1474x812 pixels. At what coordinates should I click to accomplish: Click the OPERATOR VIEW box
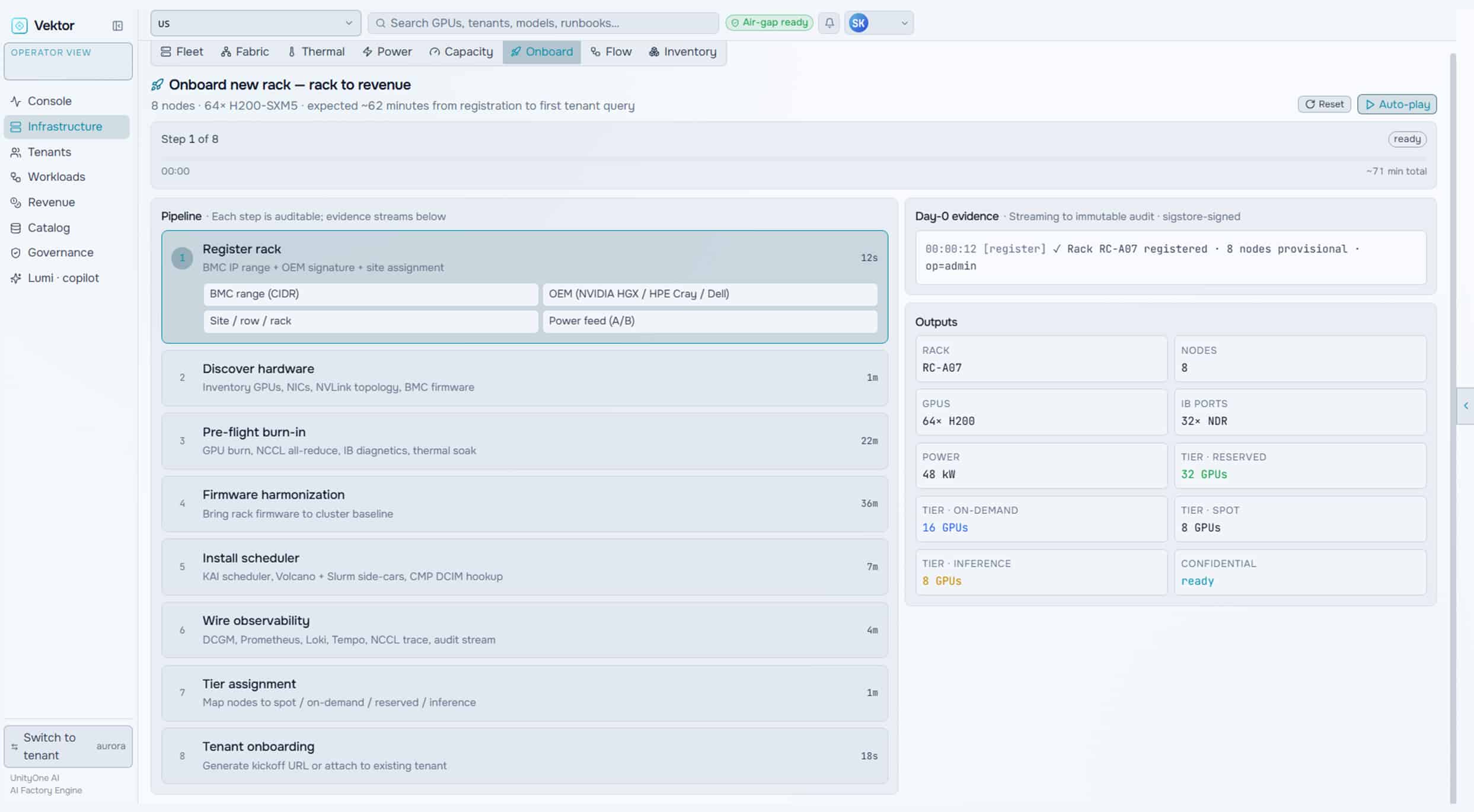coord(68,61)
